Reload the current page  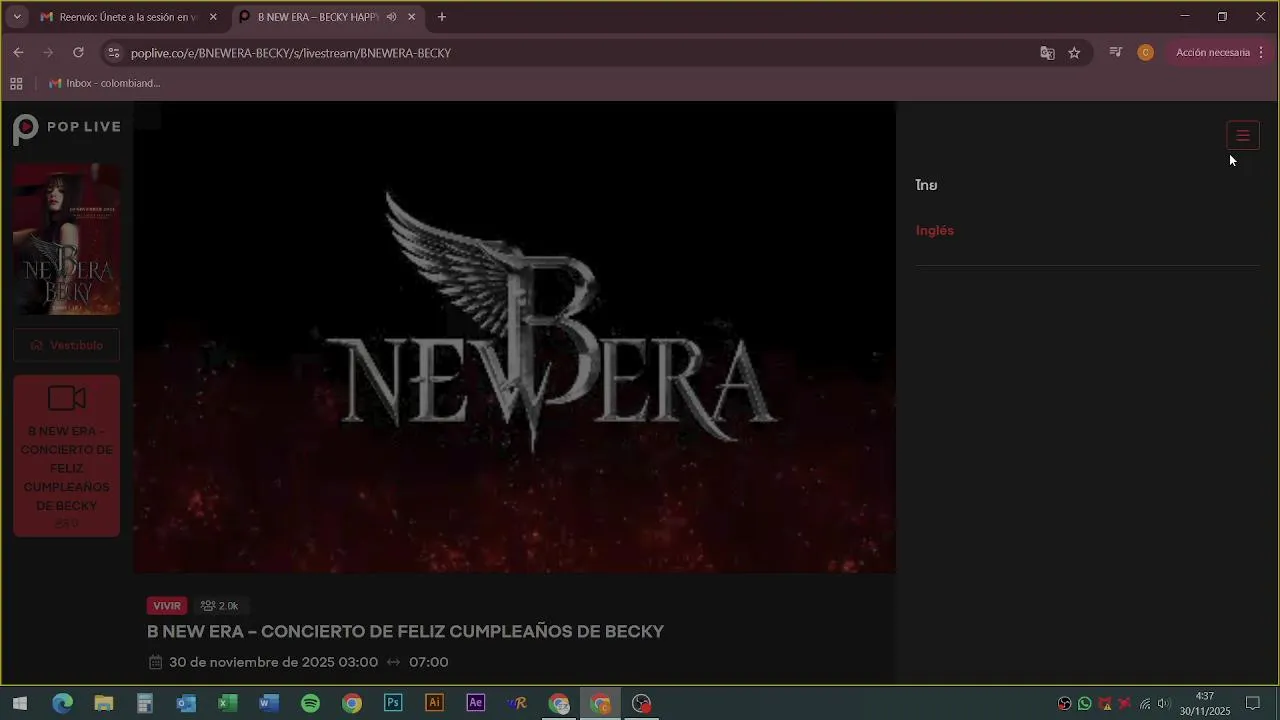click(78, 53)
